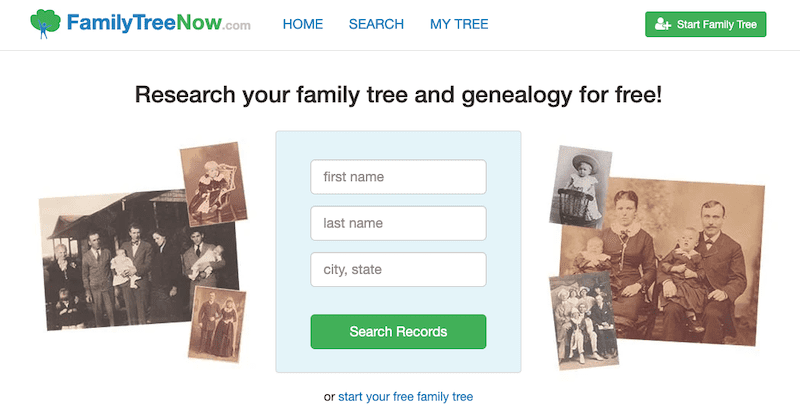Open the MY TREE menu item

pyautogui.click(x=459, y=24)
